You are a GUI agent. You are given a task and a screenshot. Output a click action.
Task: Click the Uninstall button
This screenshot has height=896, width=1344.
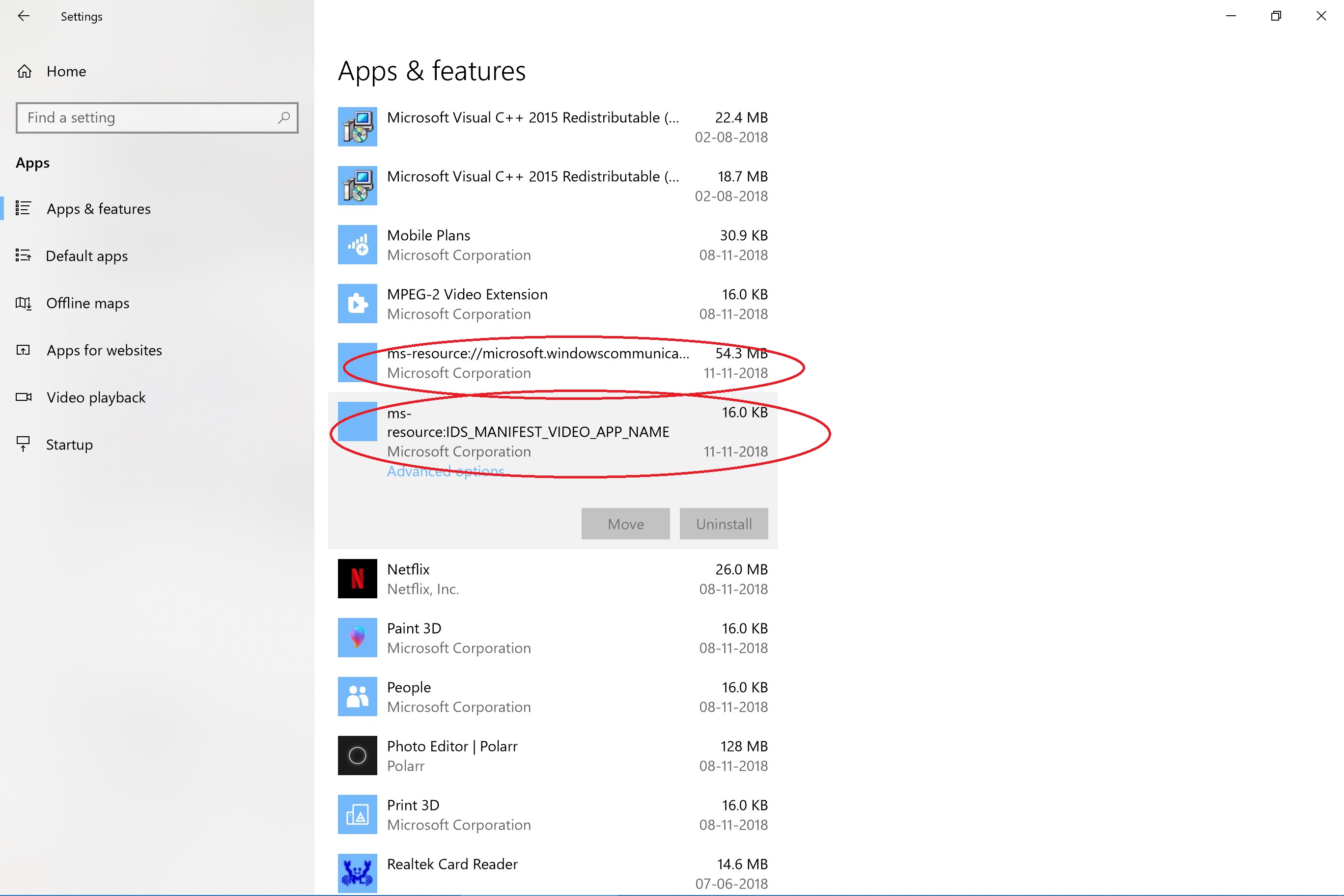pos(724,524)
